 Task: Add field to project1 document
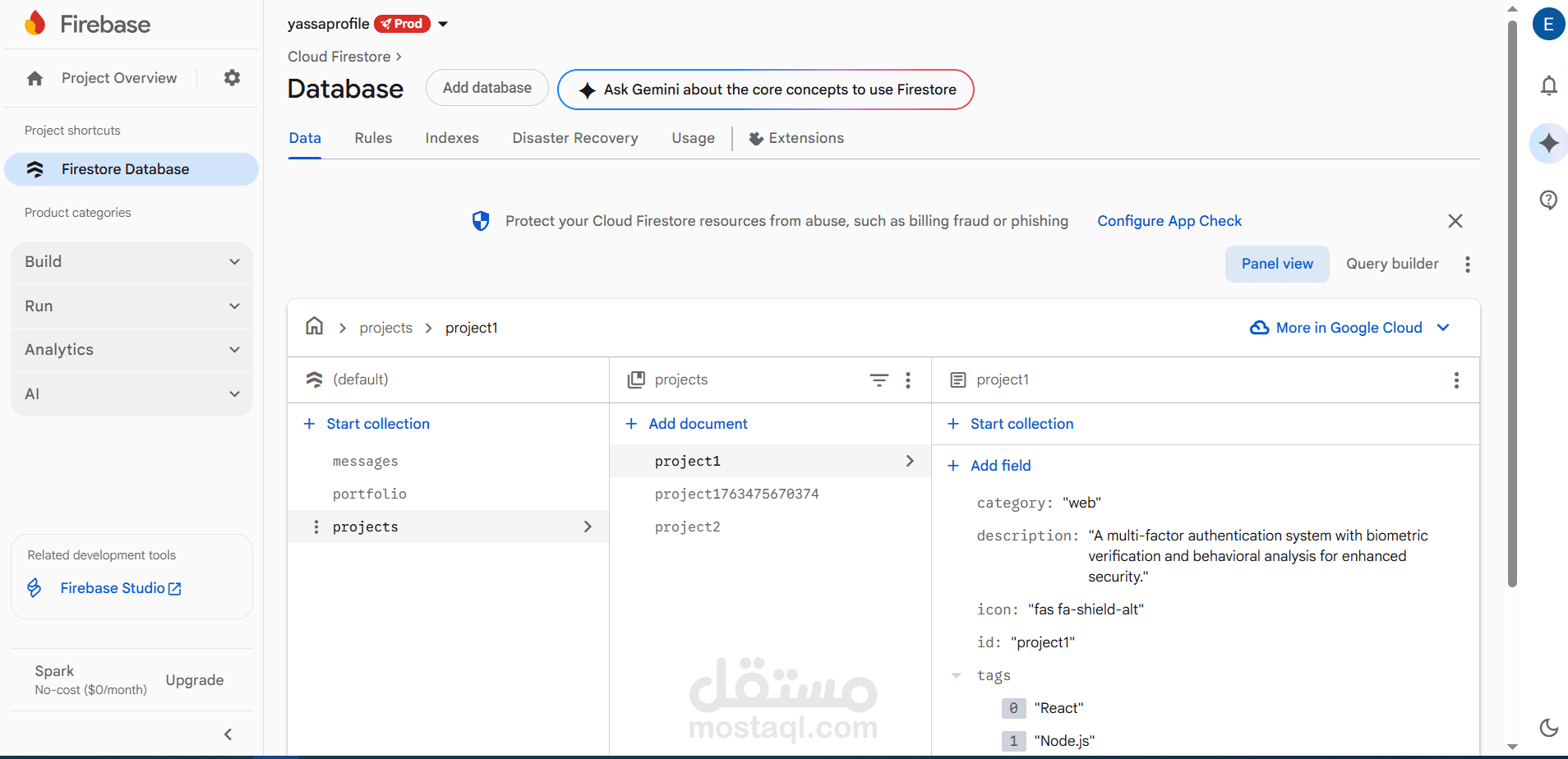(x=989, y=466)
